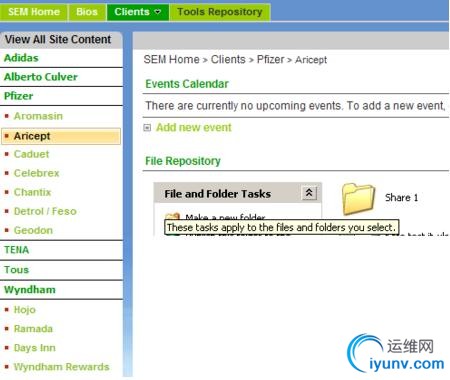Open the SEM Home tab
450x380 pixels.
click(34, 12)
